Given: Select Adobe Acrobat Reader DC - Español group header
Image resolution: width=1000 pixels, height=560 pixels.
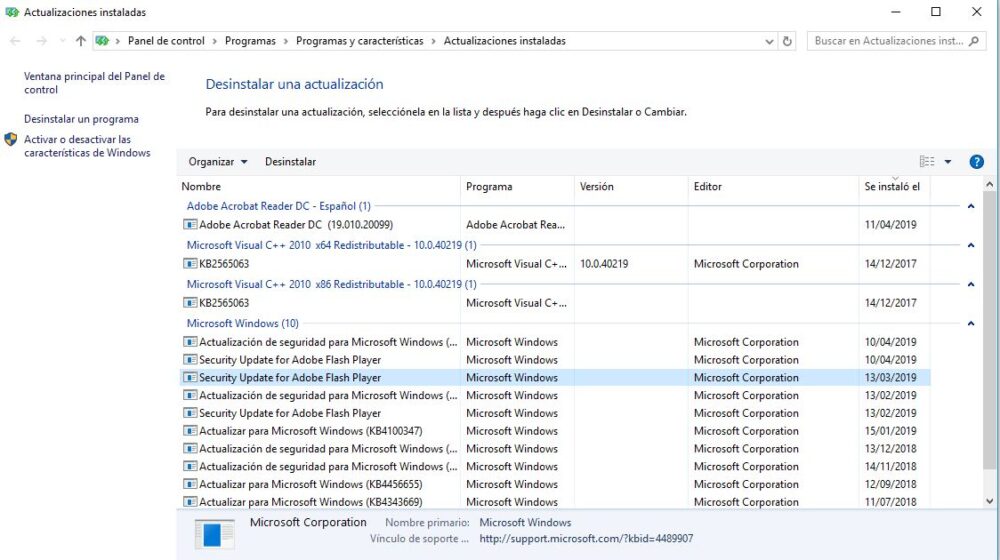Looking at the screenshot, I should click(279, 207).
